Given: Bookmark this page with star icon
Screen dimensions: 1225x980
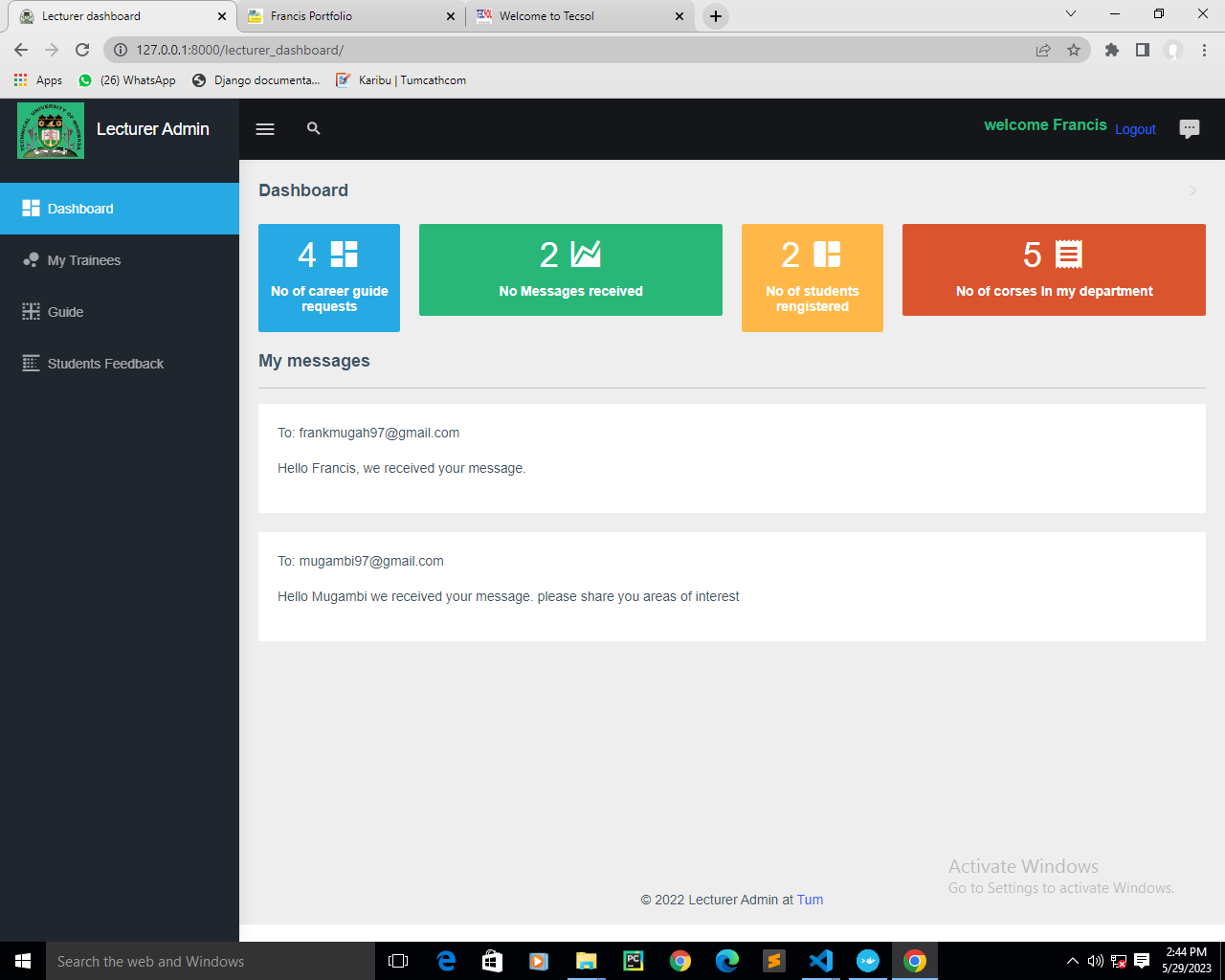Looking at the screenshot, I should [1074, 50].
